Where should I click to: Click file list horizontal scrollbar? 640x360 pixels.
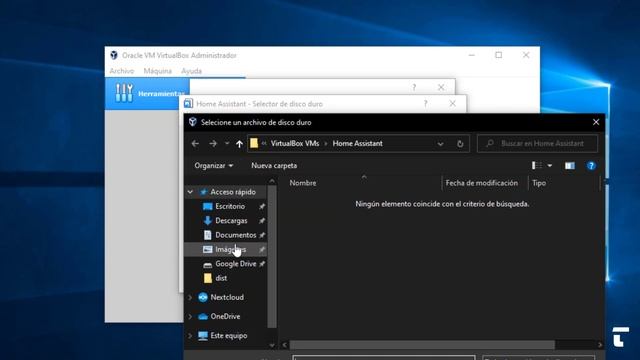pos(422,345)
